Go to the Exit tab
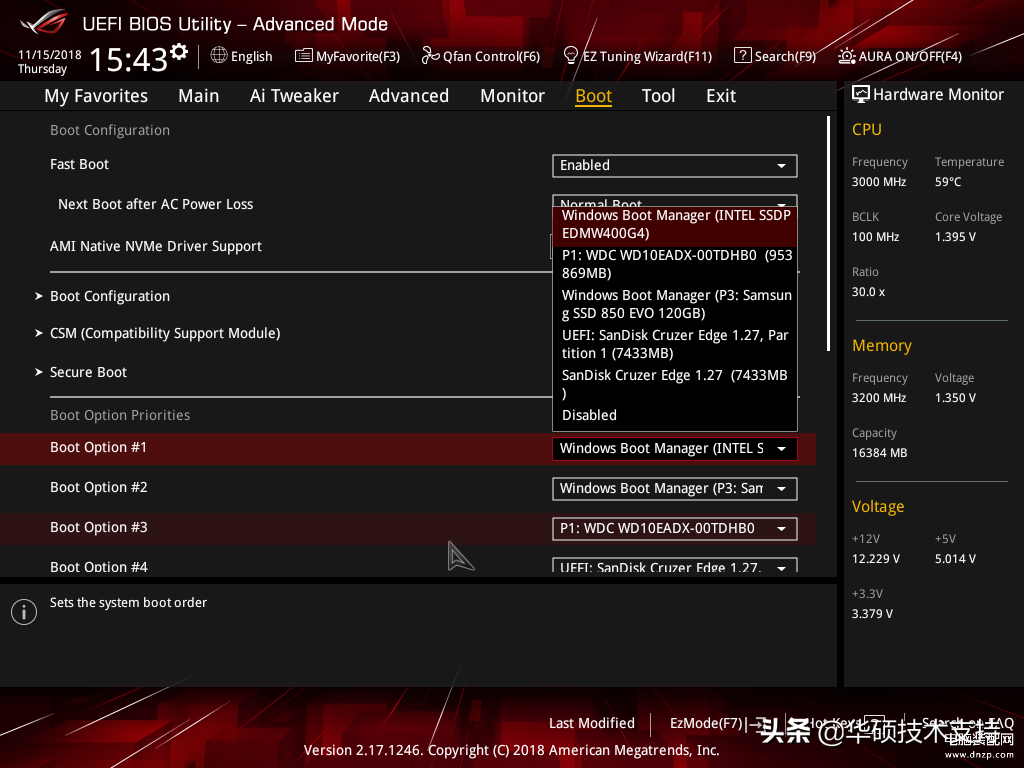The width and height of the screenshot is (1024, 768). pos(721,96)
